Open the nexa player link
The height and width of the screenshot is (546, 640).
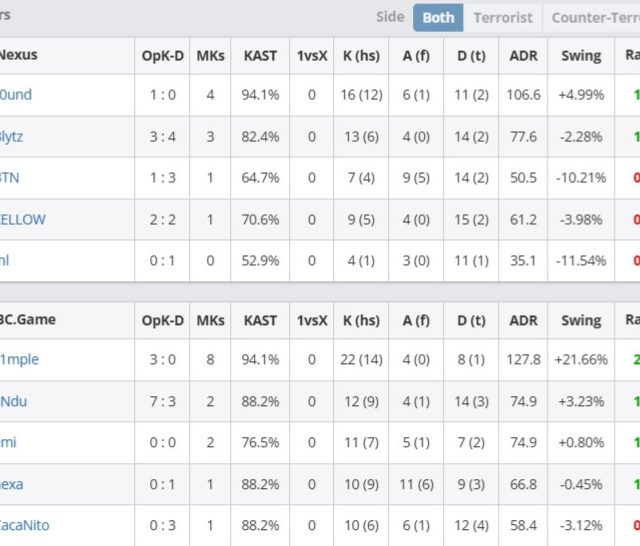click(12, 483)
